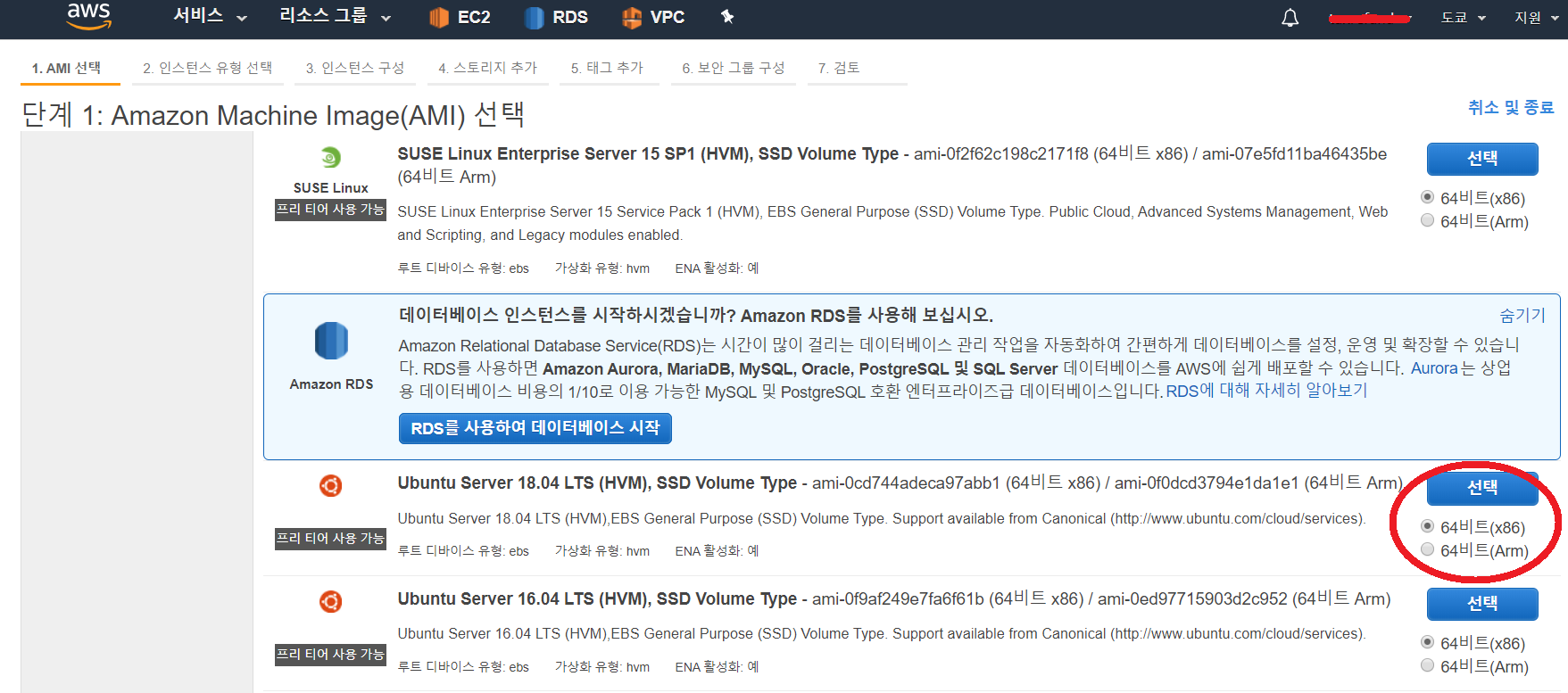Open the RDS service shortcut icon

[534, 17]
